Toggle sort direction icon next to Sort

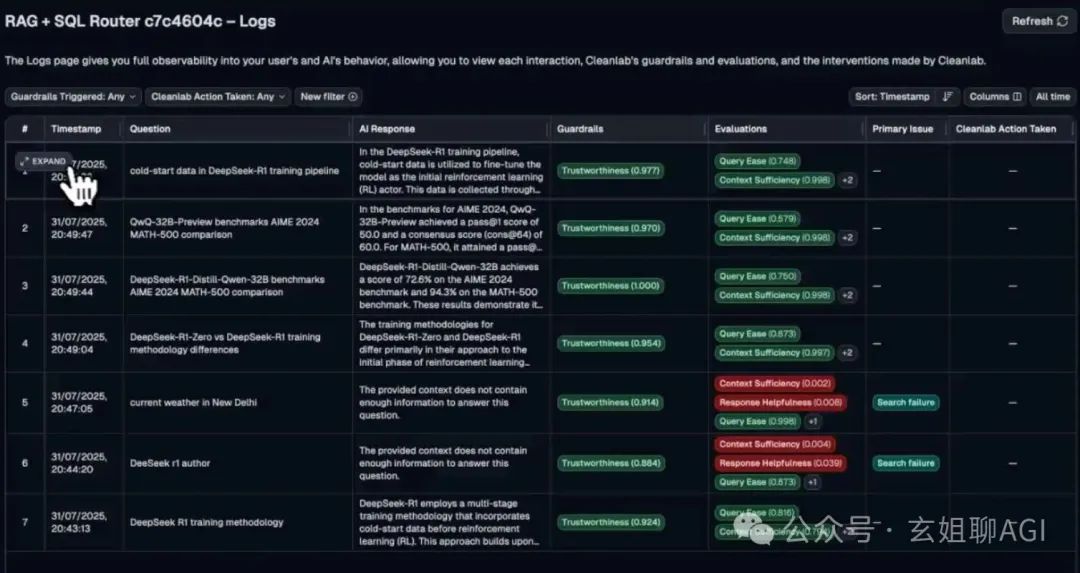click(x=948, y=97)
